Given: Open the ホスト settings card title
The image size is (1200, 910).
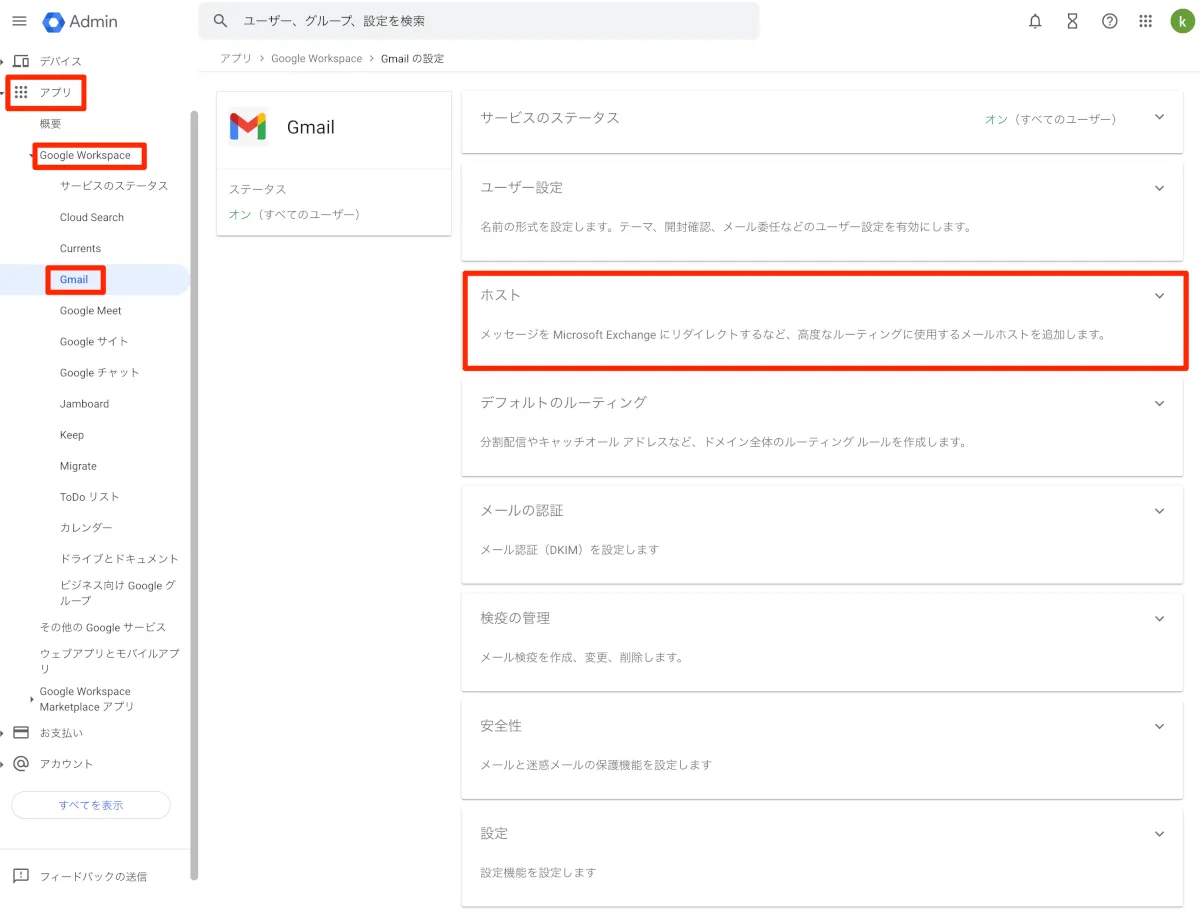Looking at the screenshot, I should (500, 295).
